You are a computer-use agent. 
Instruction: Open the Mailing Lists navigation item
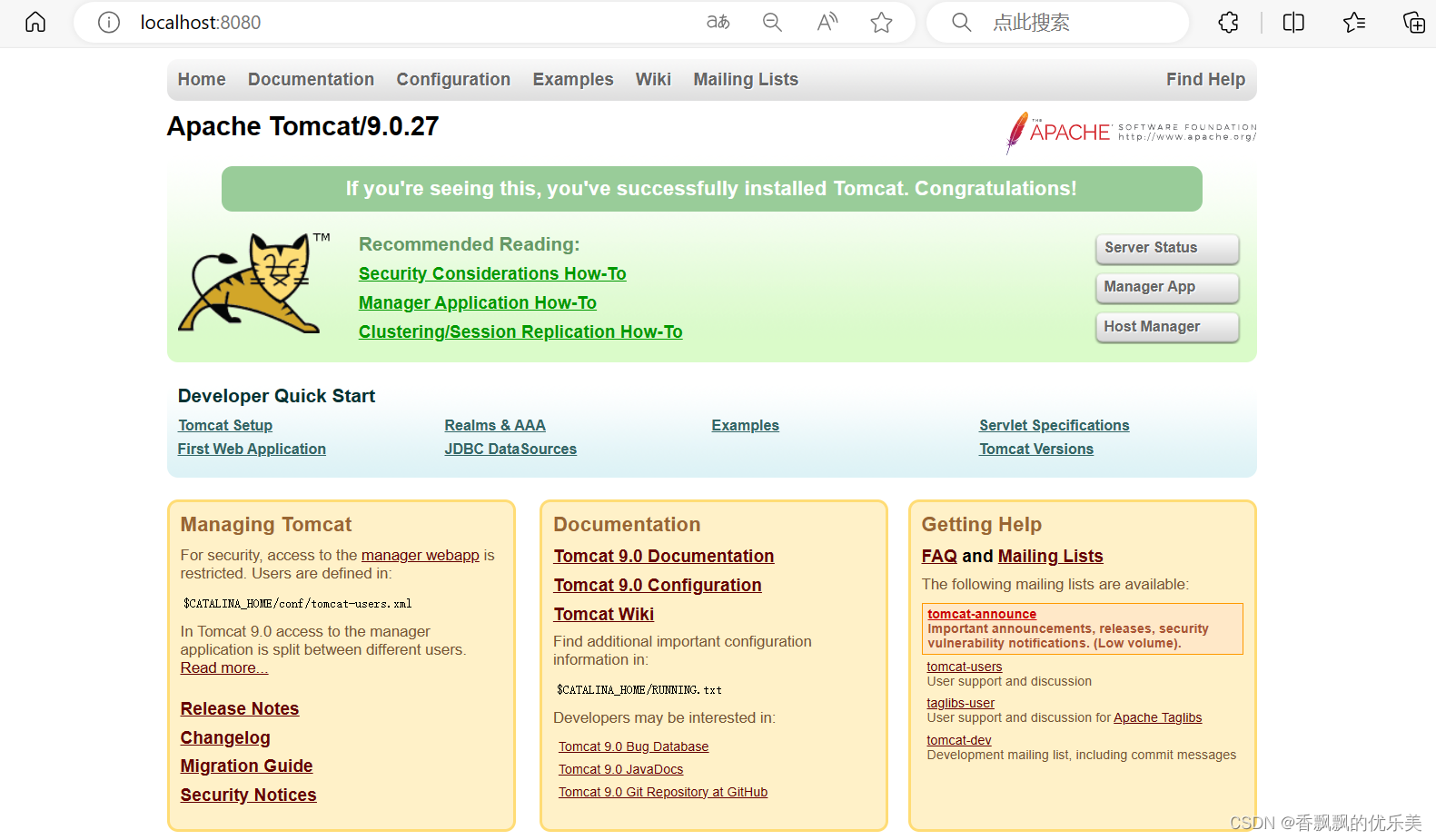click(746, 79)
